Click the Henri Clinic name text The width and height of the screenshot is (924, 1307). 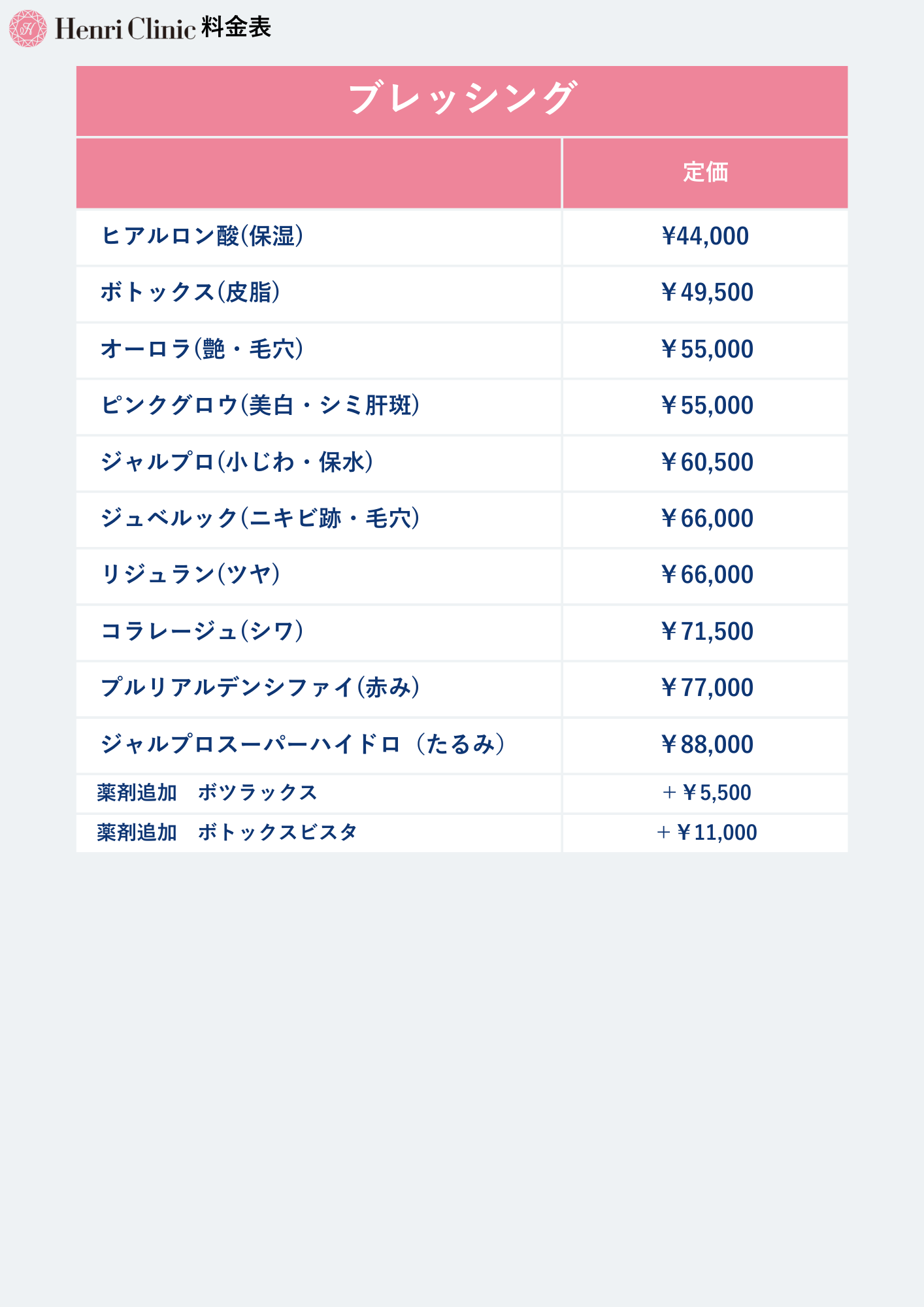tap(125, 29)
